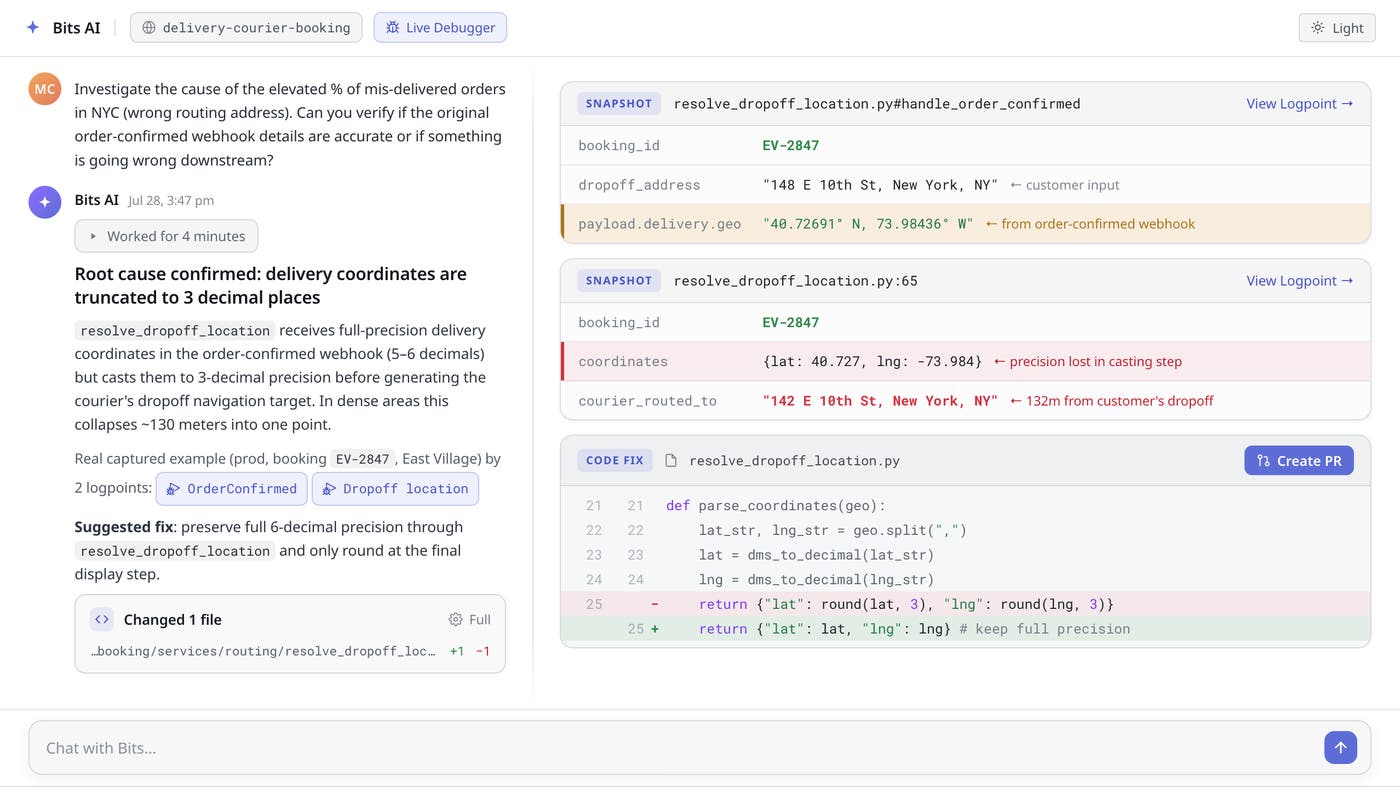The width and height of the screenshot is (1400, 787).
Task: Click the Root cause confirmed heading
Action: 270,285
